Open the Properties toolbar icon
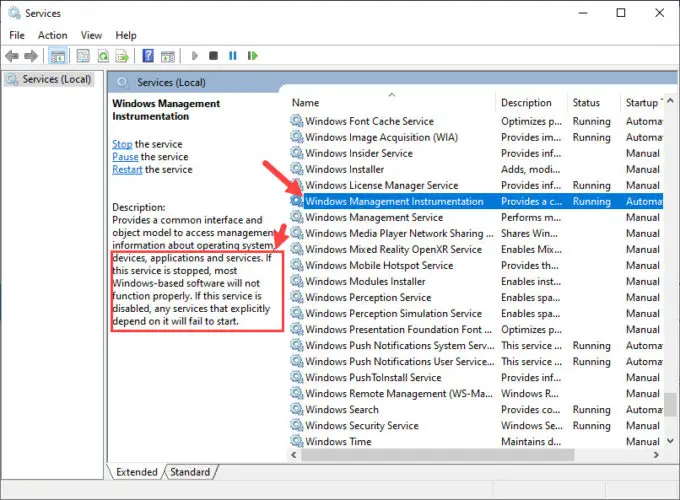Screen dimensions: 680x500 tap(83, 56)
